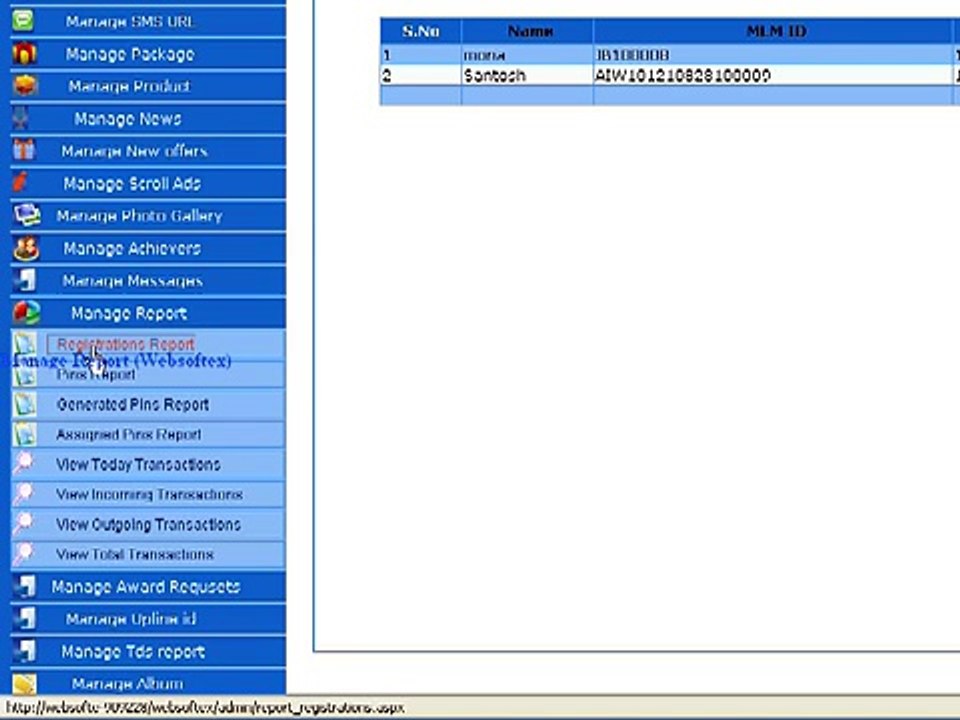Click the Manage Upline id icon

coord(24,619)
